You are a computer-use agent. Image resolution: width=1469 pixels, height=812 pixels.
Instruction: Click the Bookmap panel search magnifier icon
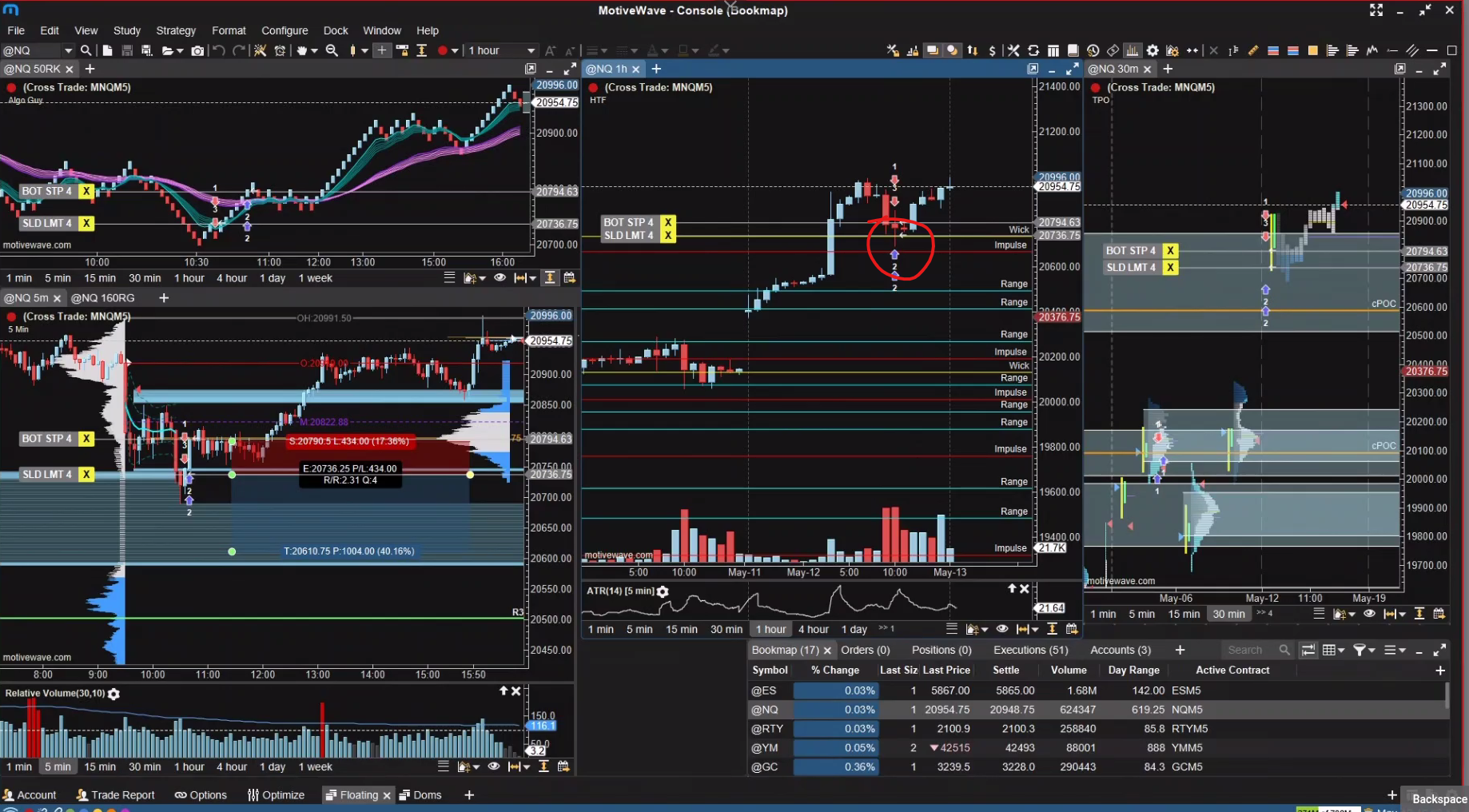pos(1284,650)
